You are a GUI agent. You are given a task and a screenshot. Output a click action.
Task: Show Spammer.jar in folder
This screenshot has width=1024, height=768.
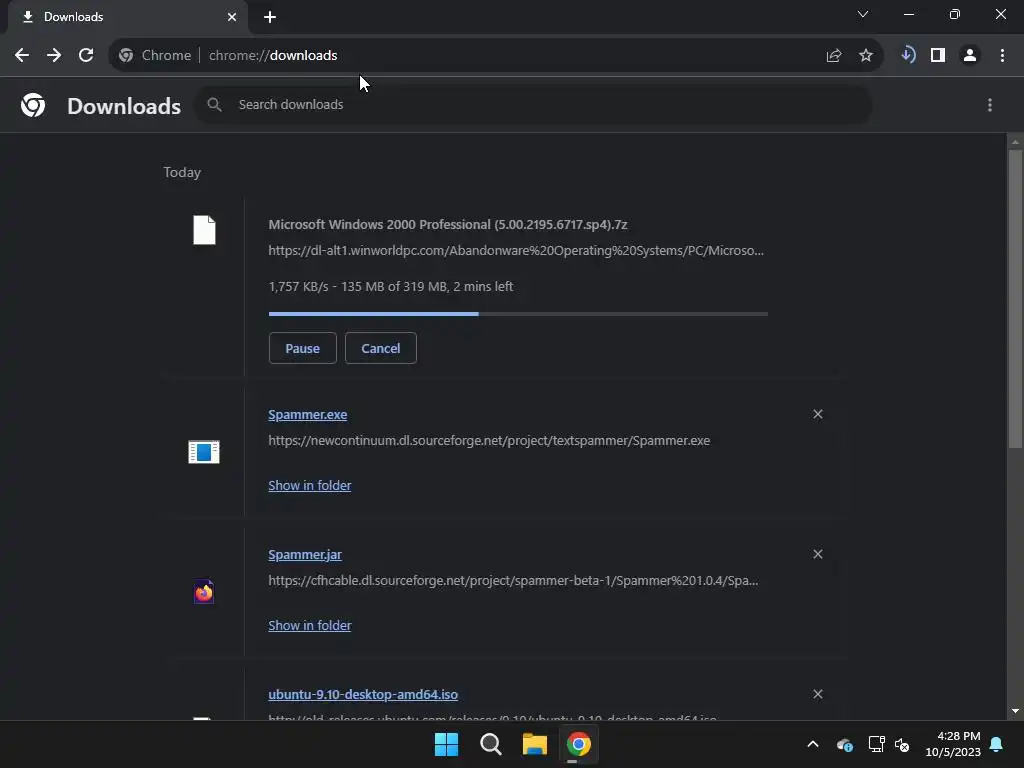tap(310, 625)
